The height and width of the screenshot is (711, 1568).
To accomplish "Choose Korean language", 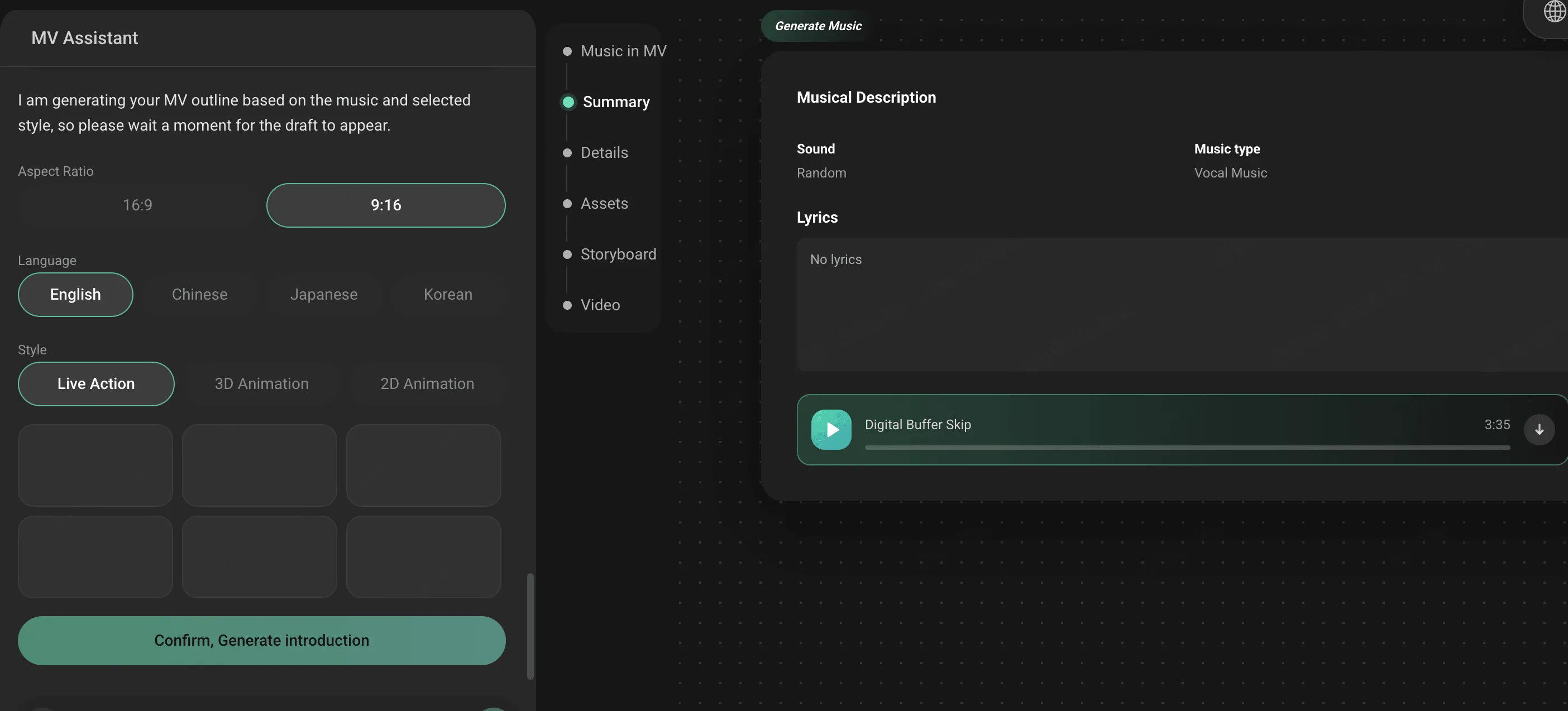I will [448, 294].
